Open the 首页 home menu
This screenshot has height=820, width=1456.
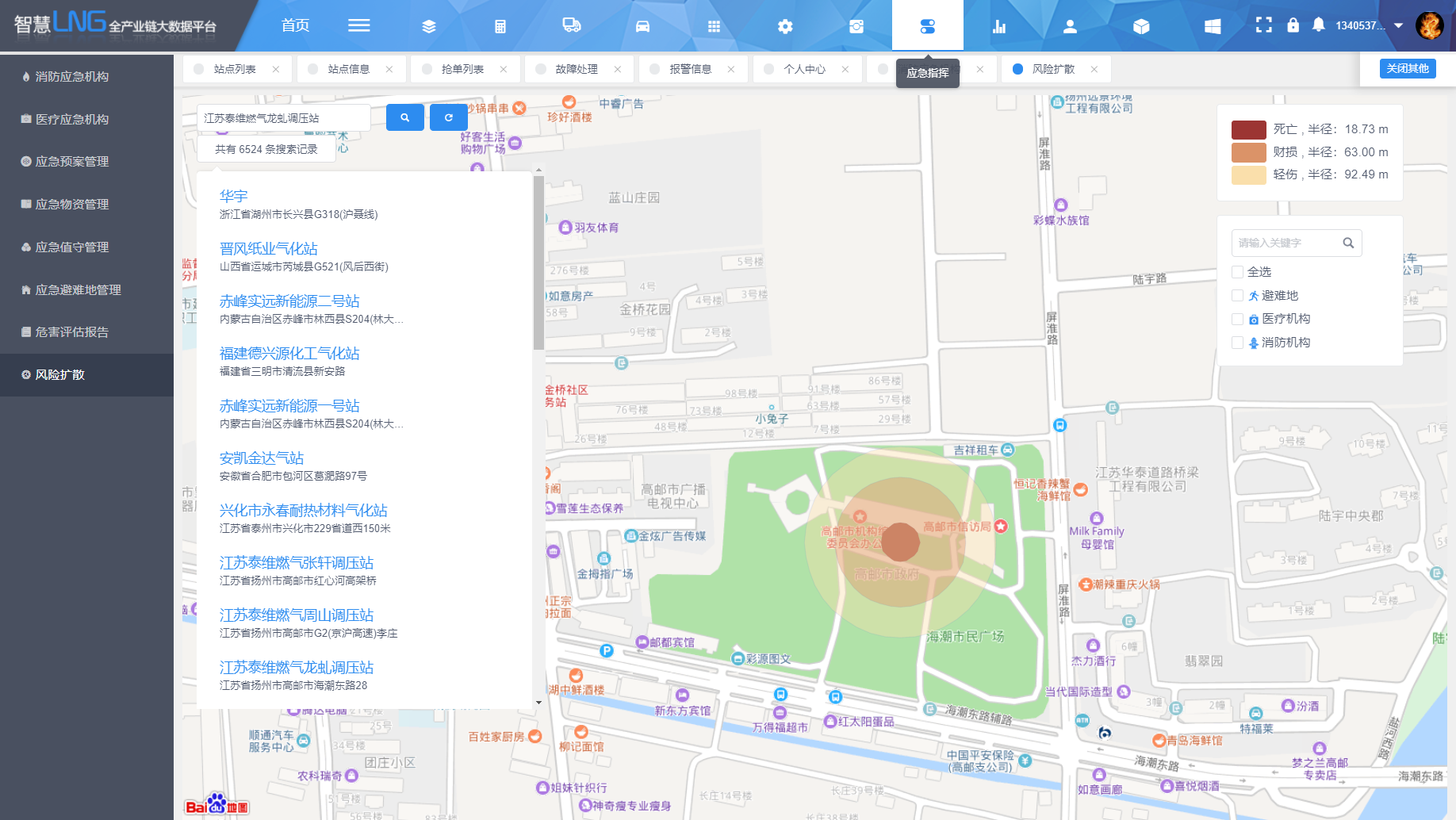pyautogui.click(x=295, y=25)
